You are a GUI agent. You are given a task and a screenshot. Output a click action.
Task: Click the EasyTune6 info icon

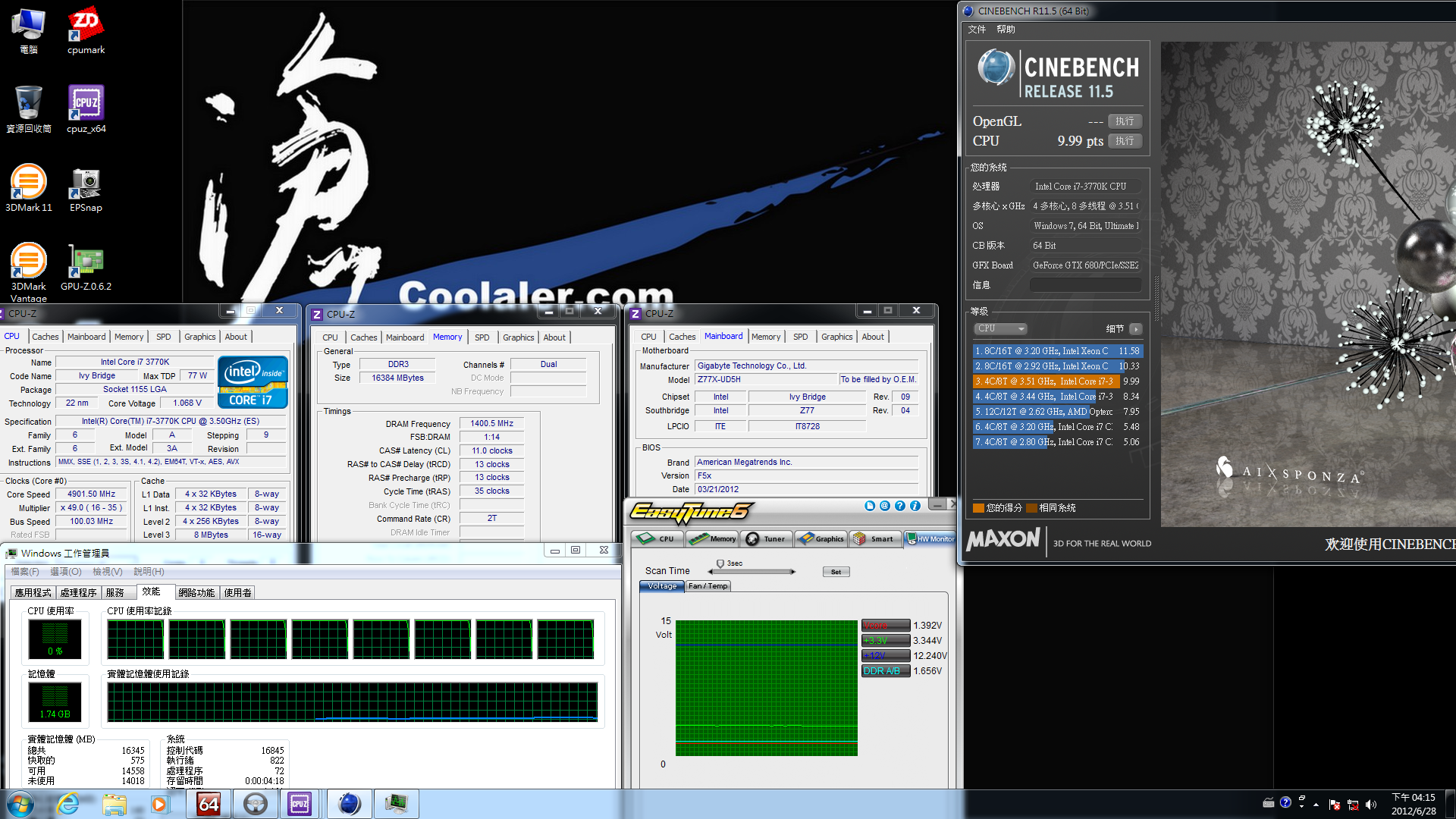pyautogui.click(x=915, y=506)
